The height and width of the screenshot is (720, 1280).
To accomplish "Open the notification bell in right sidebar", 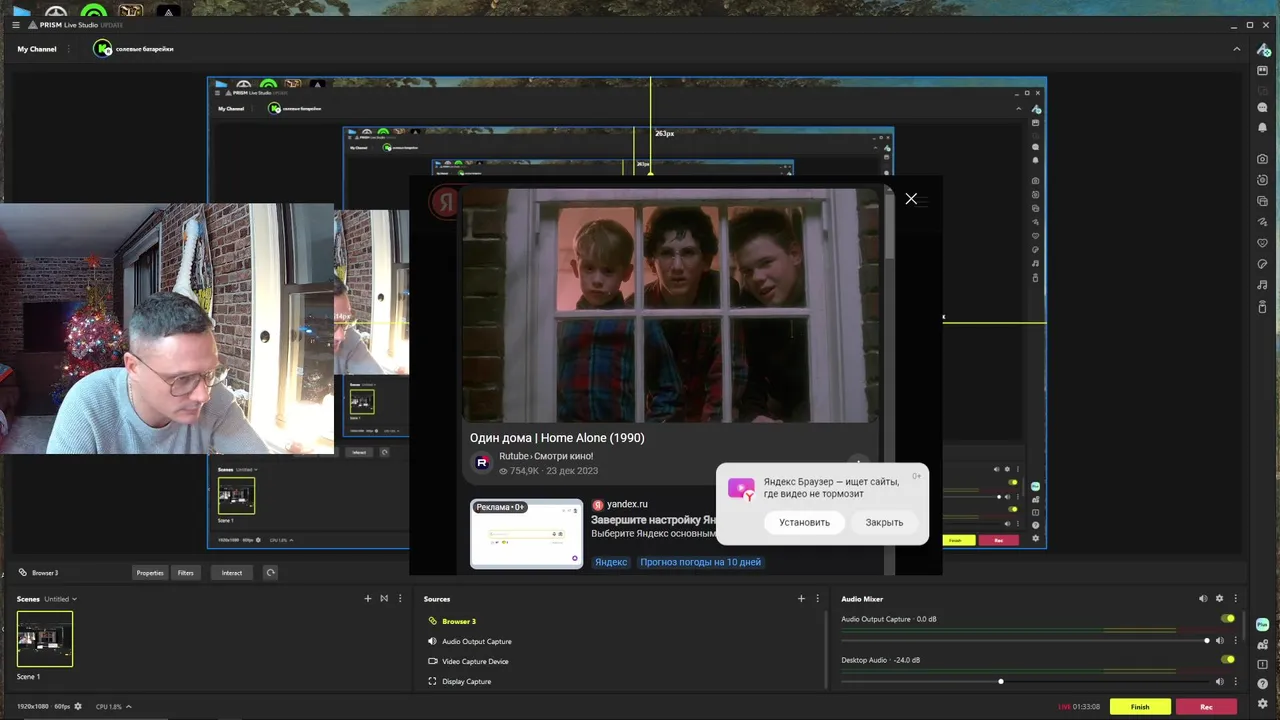I will 1263,128.
